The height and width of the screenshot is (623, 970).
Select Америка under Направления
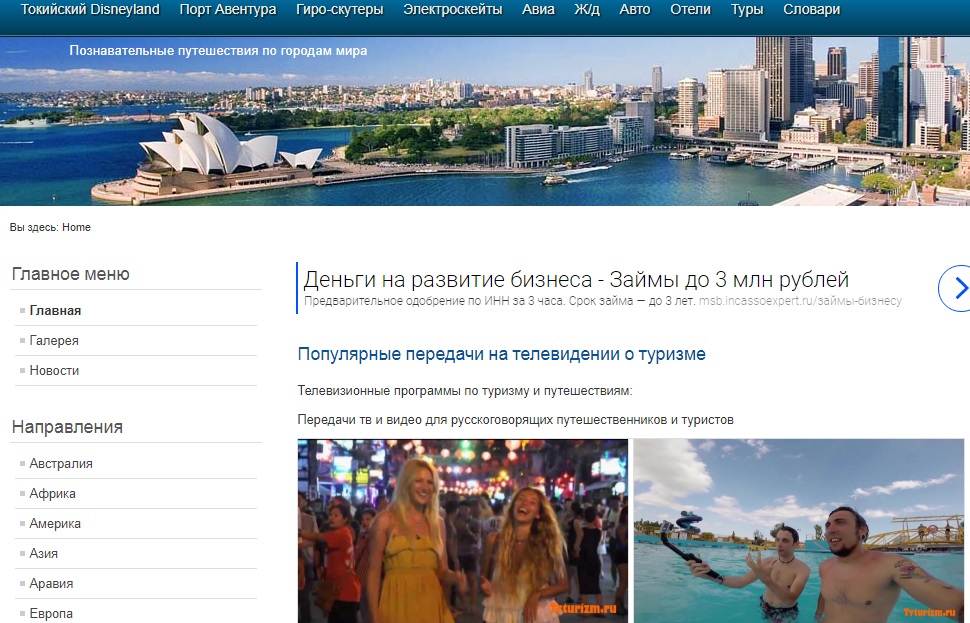55,523
